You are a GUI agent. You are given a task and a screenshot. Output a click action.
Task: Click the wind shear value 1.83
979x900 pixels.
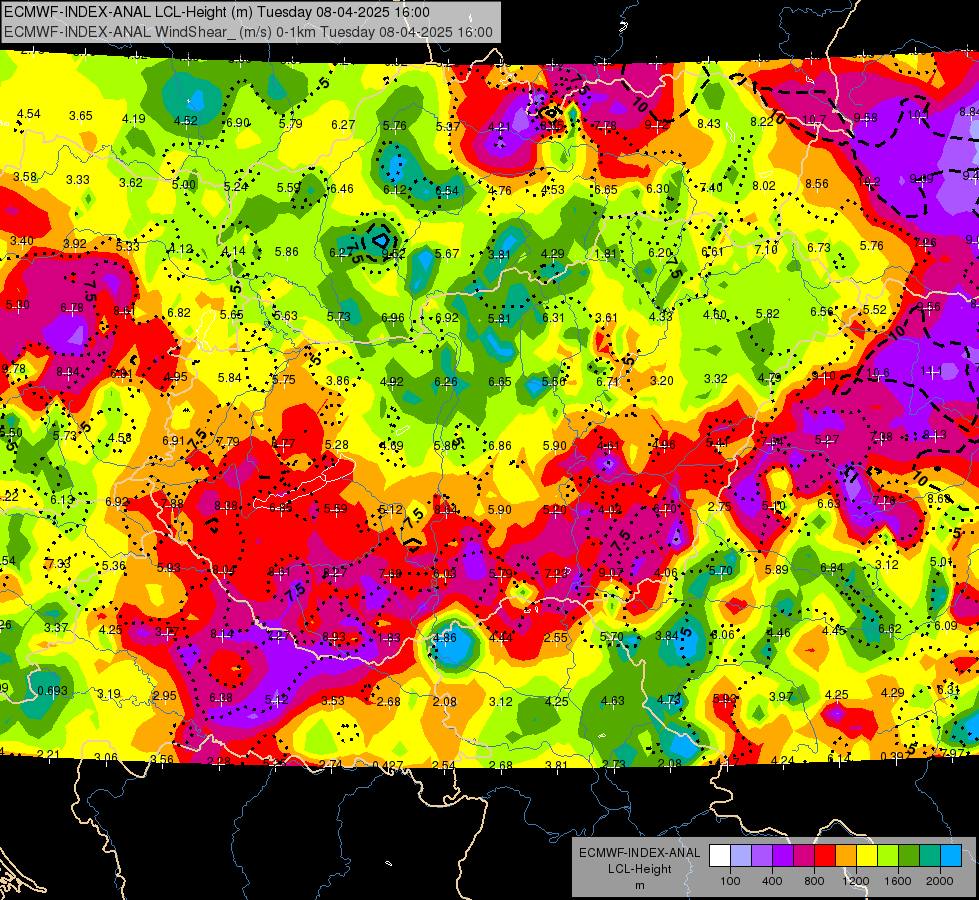tap(389, 638)
